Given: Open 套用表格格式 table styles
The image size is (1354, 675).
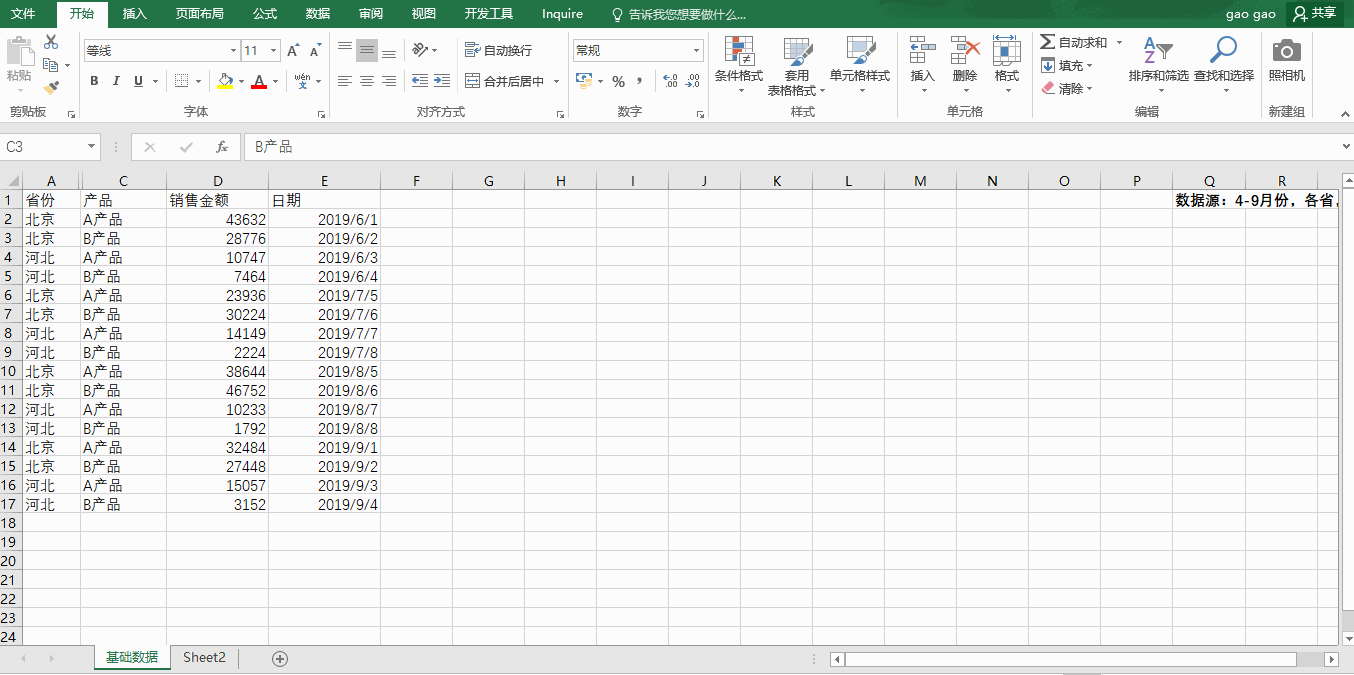Looking at the screenshot, I should point(797,65).
